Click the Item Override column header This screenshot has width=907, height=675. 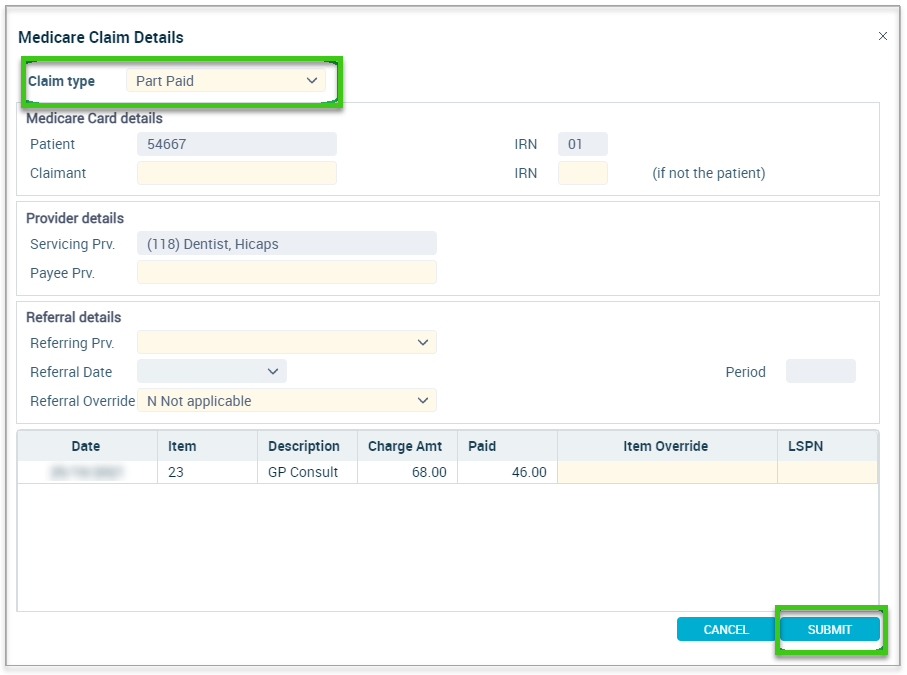(x=668, y=446)
